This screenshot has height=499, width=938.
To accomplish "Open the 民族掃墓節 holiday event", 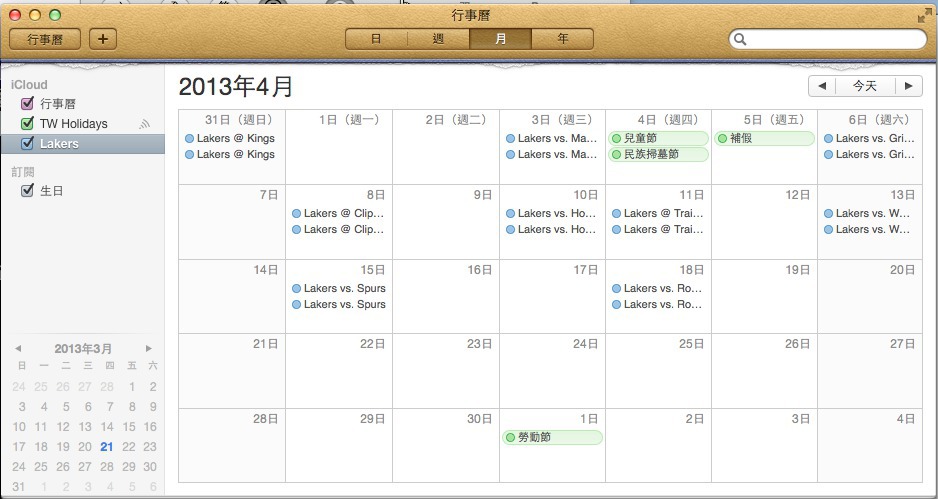I will pyautogui.click(x=658, y=154).
